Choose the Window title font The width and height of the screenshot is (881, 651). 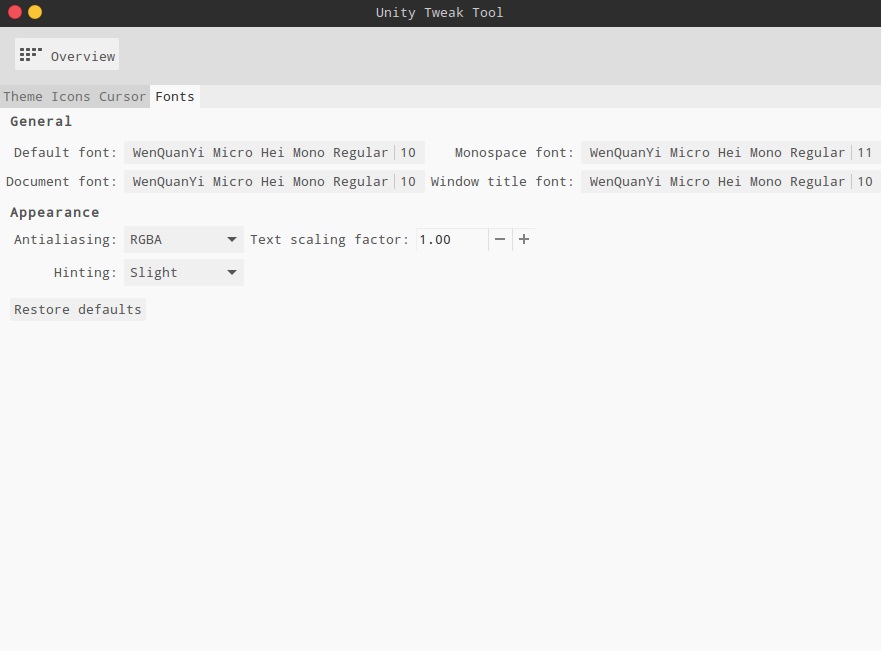pyautogui.click(x=717, y=182)
